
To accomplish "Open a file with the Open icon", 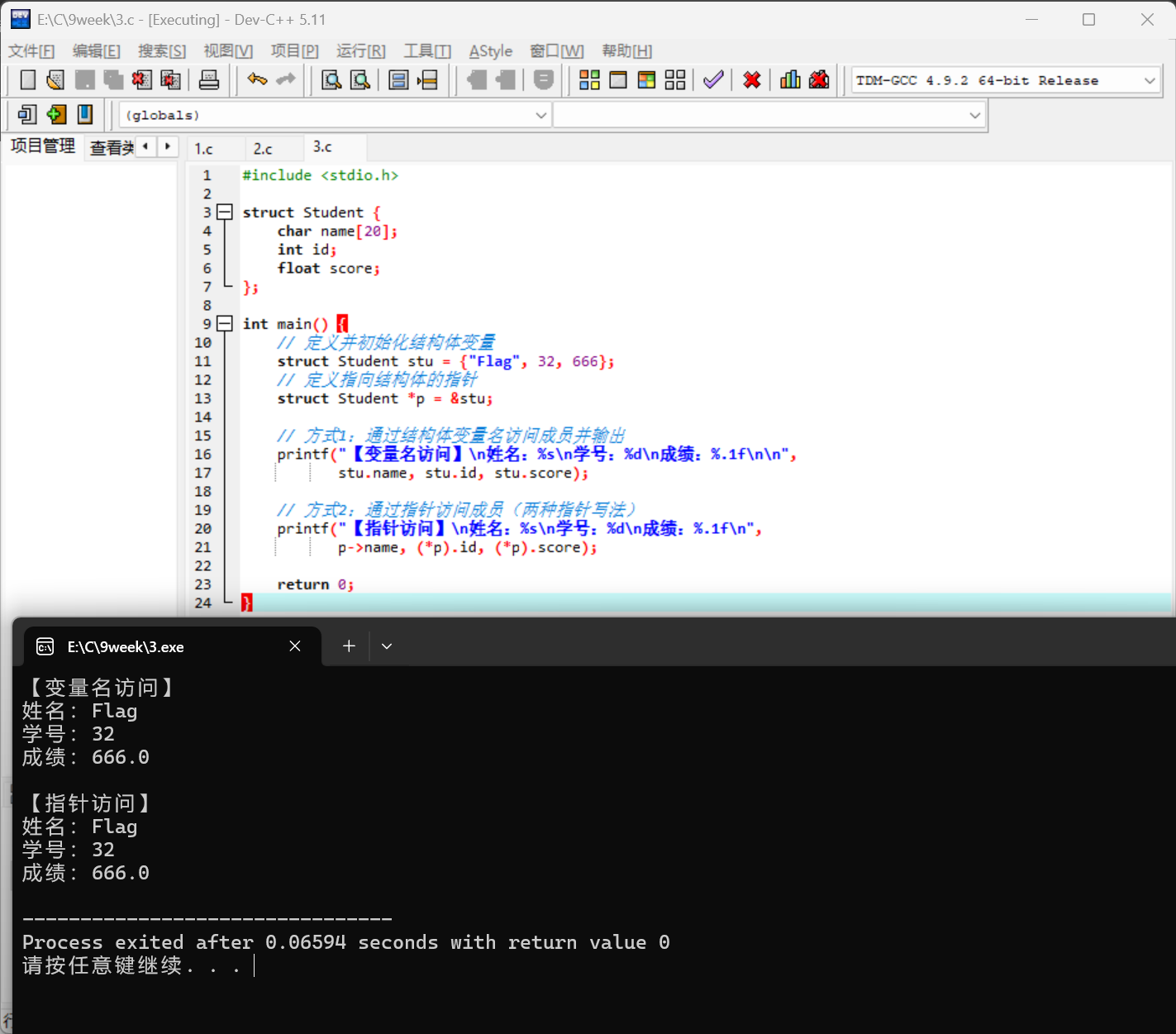I will point(55,80).
